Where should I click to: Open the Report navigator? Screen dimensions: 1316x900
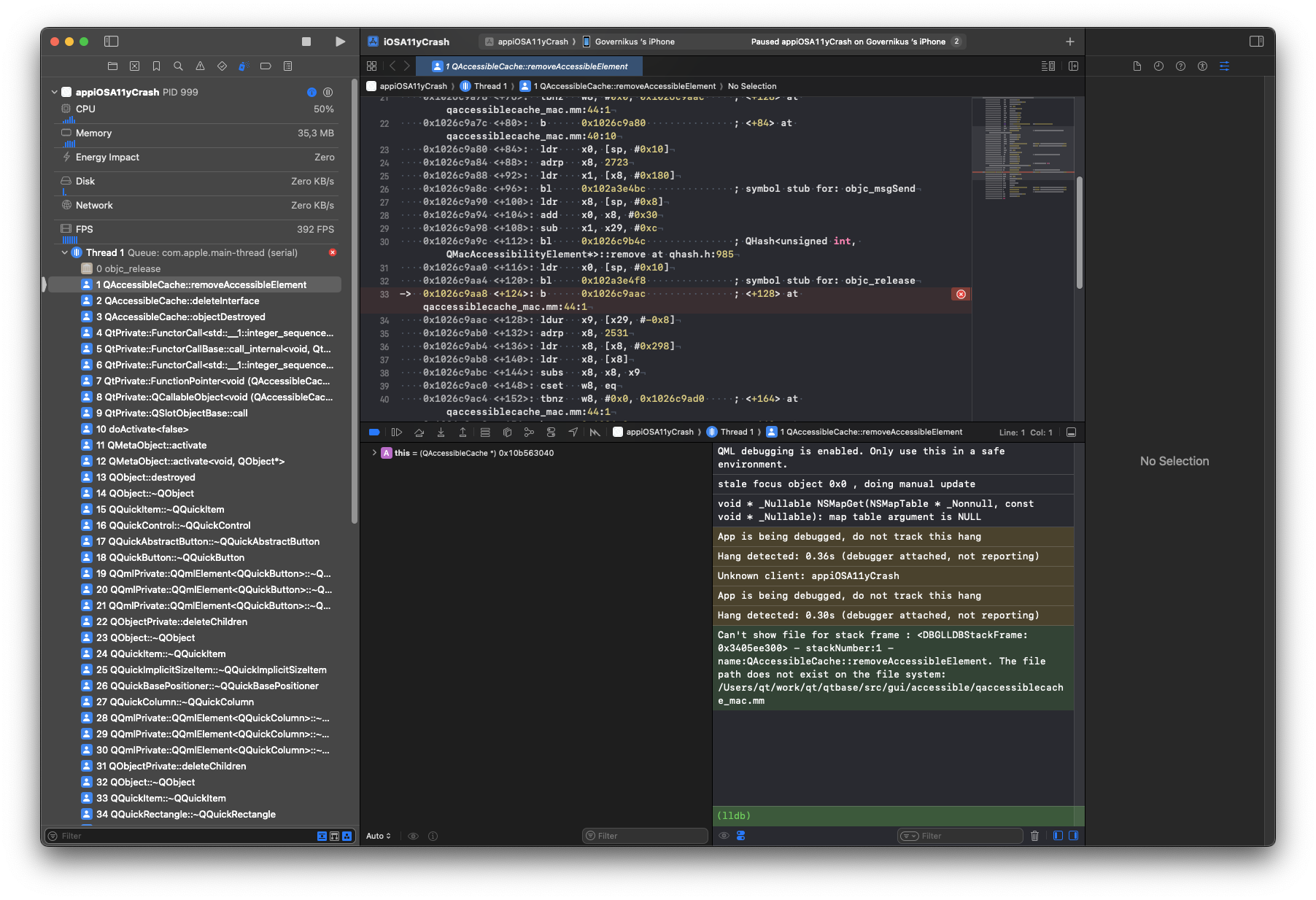[x=287, y=66]
